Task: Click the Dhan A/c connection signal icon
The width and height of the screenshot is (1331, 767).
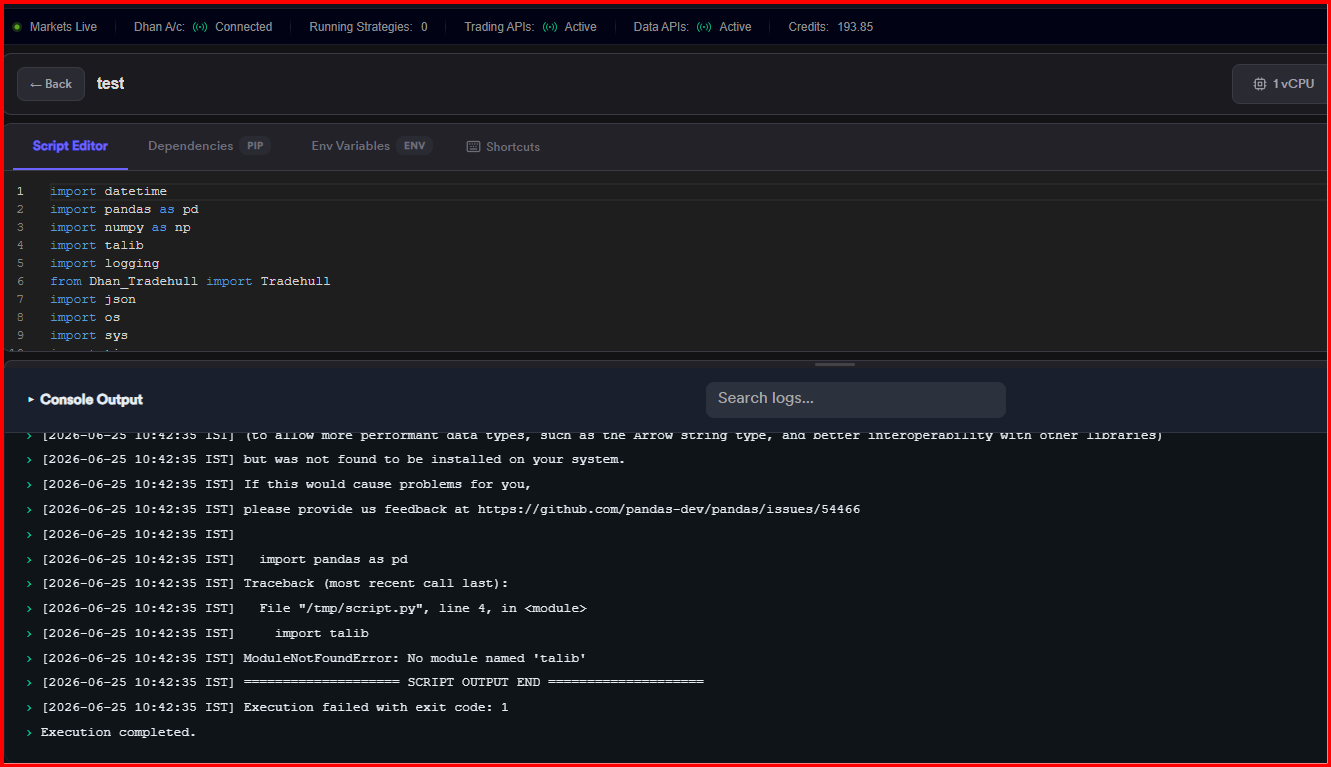Action: [x=200, y=27]
